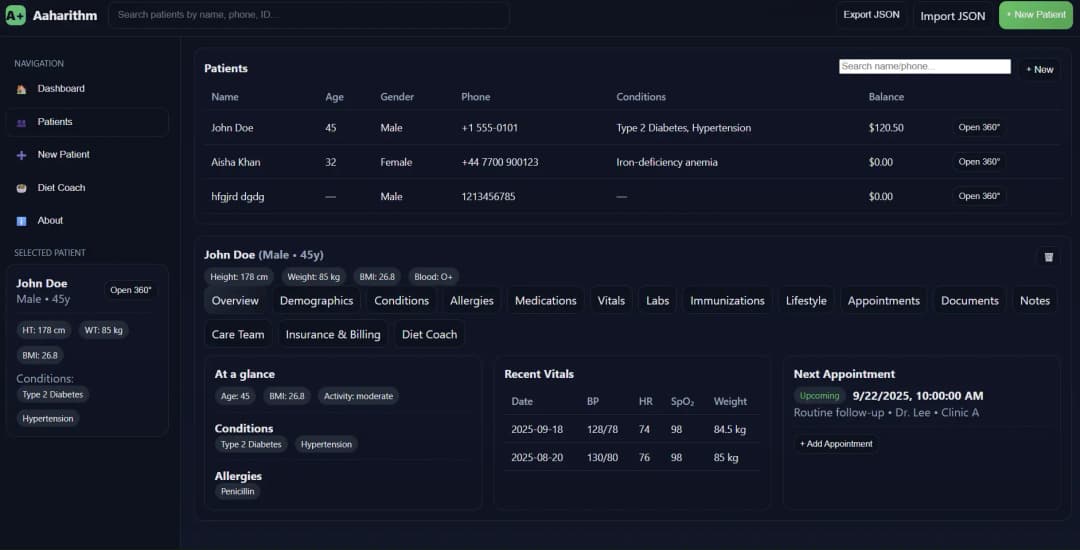This screenshot has width=1080, height=550.
Task: Click Export JSON in top bar
Action: click(871, 15)
